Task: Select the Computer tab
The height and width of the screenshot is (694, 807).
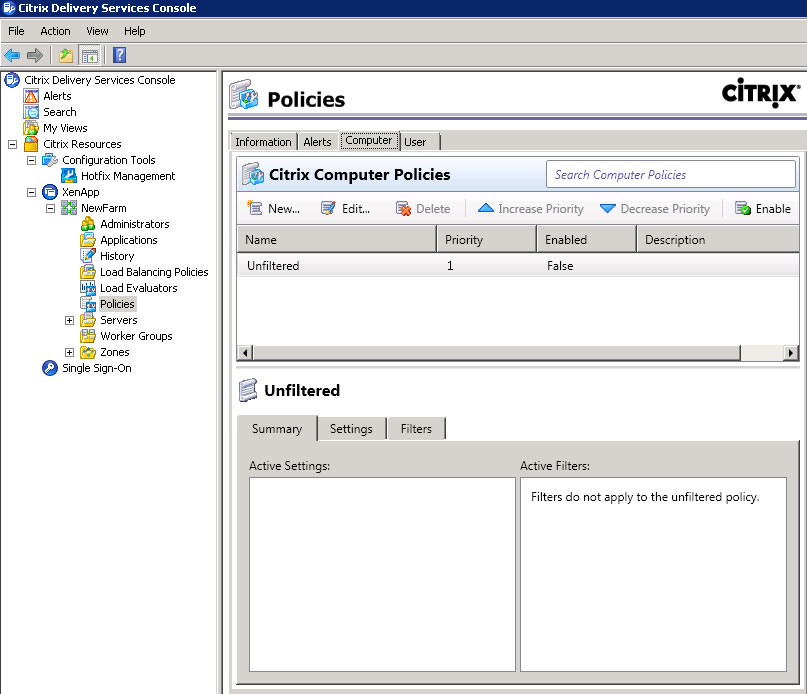Action: click(369, 140)
